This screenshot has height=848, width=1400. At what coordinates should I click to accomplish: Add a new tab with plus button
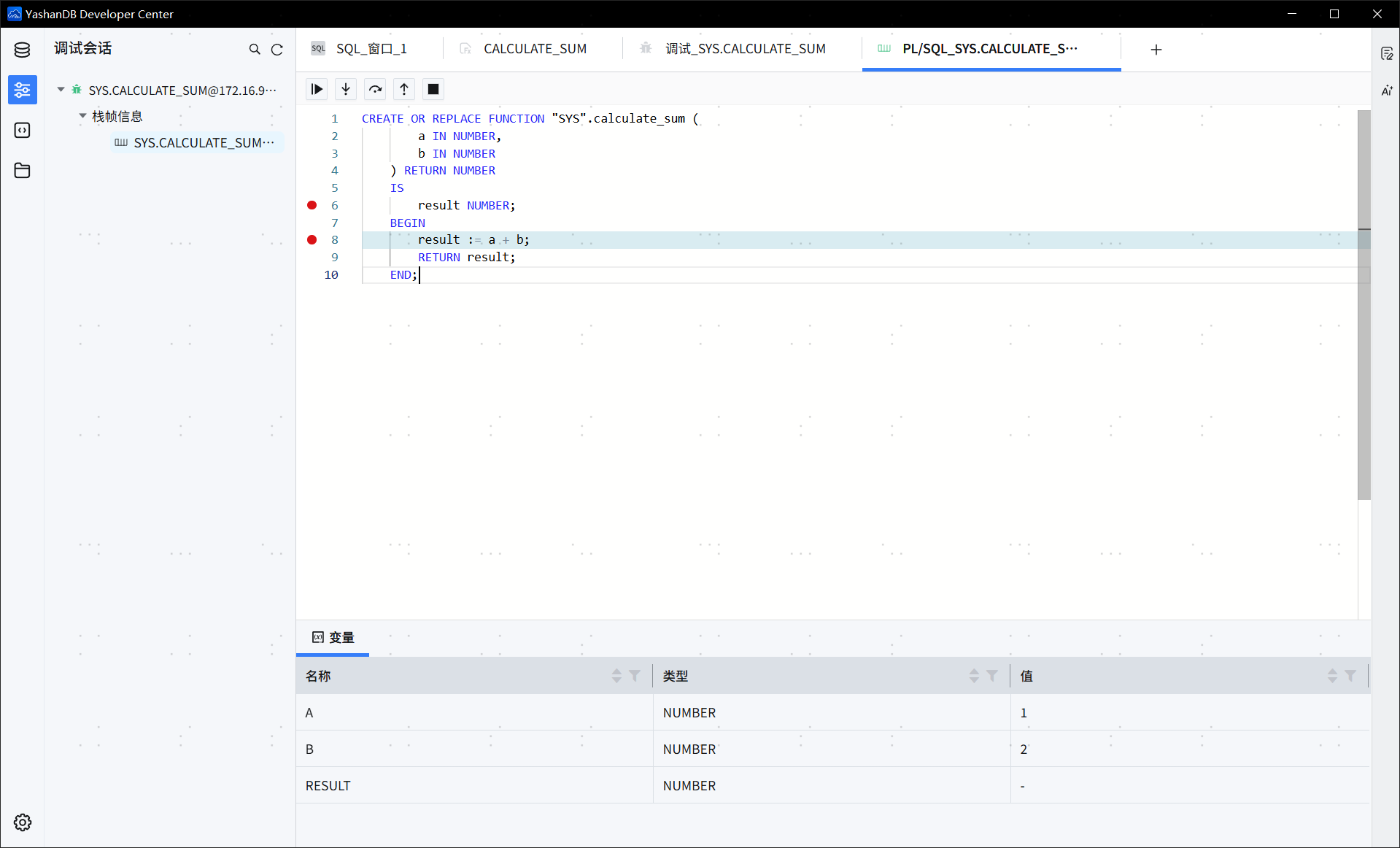1156,50
